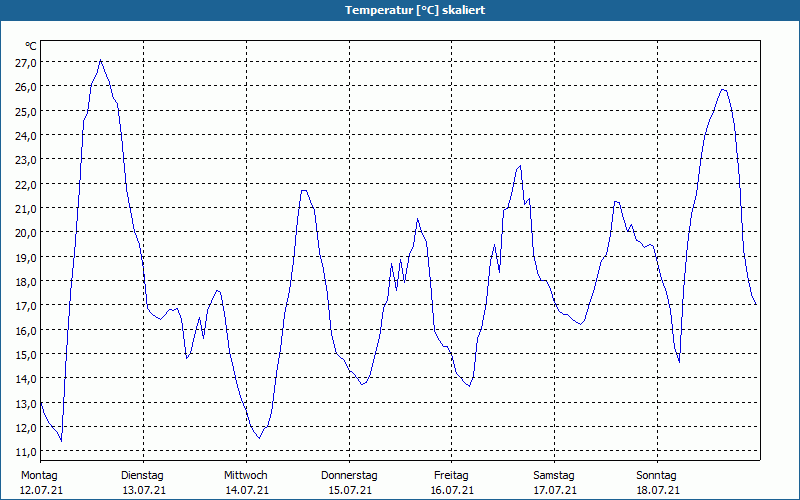The image size is (800, 500).
Task: Select the 21,0 axis label
Action: (26, 209)
